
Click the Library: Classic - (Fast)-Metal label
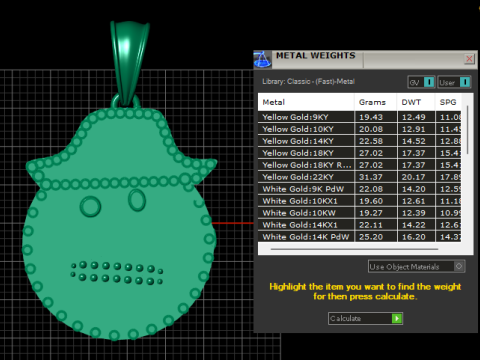308,82
